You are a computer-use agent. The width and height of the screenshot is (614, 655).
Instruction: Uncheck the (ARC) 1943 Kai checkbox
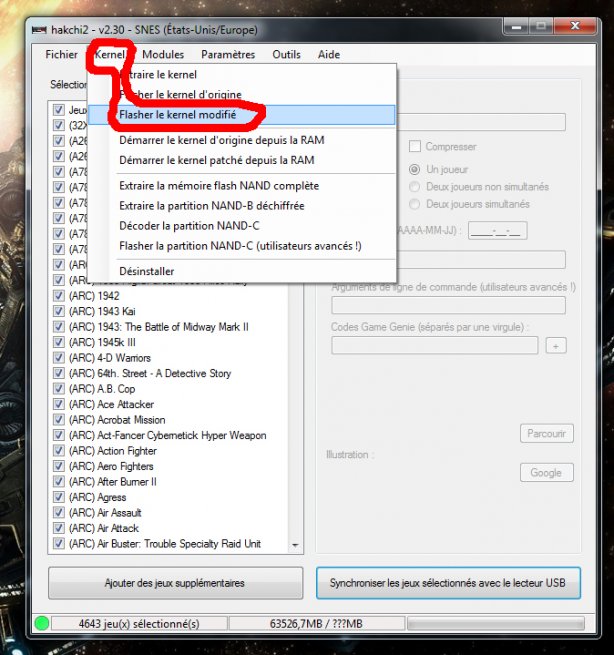[x=58, y=311]
